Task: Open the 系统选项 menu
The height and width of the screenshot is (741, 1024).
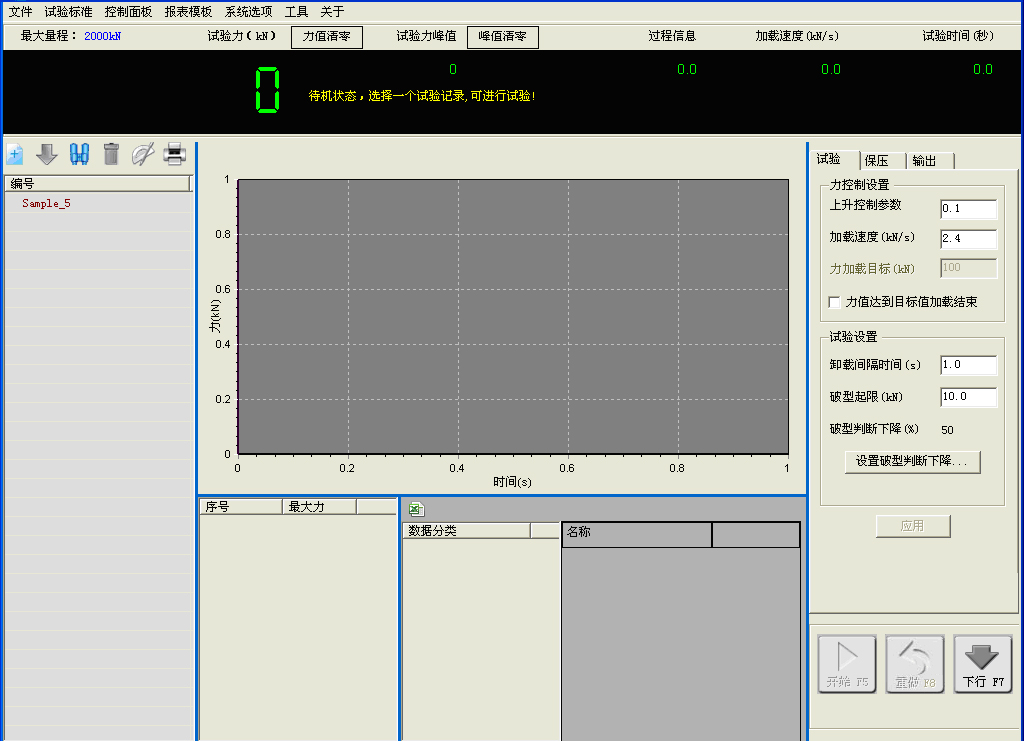Action: tap(248, 12)
